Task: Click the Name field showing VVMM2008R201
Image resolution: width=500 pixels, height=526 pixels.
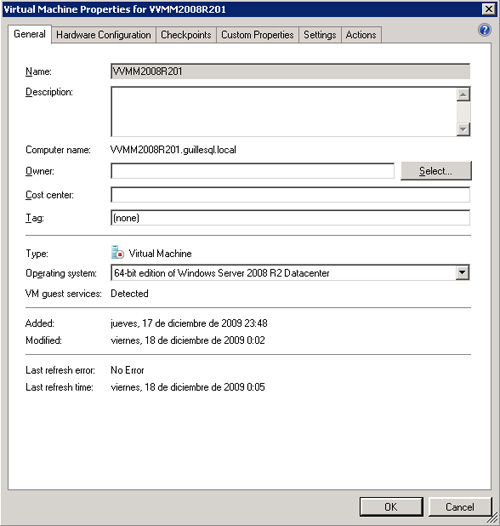Action: coord(290,71)
